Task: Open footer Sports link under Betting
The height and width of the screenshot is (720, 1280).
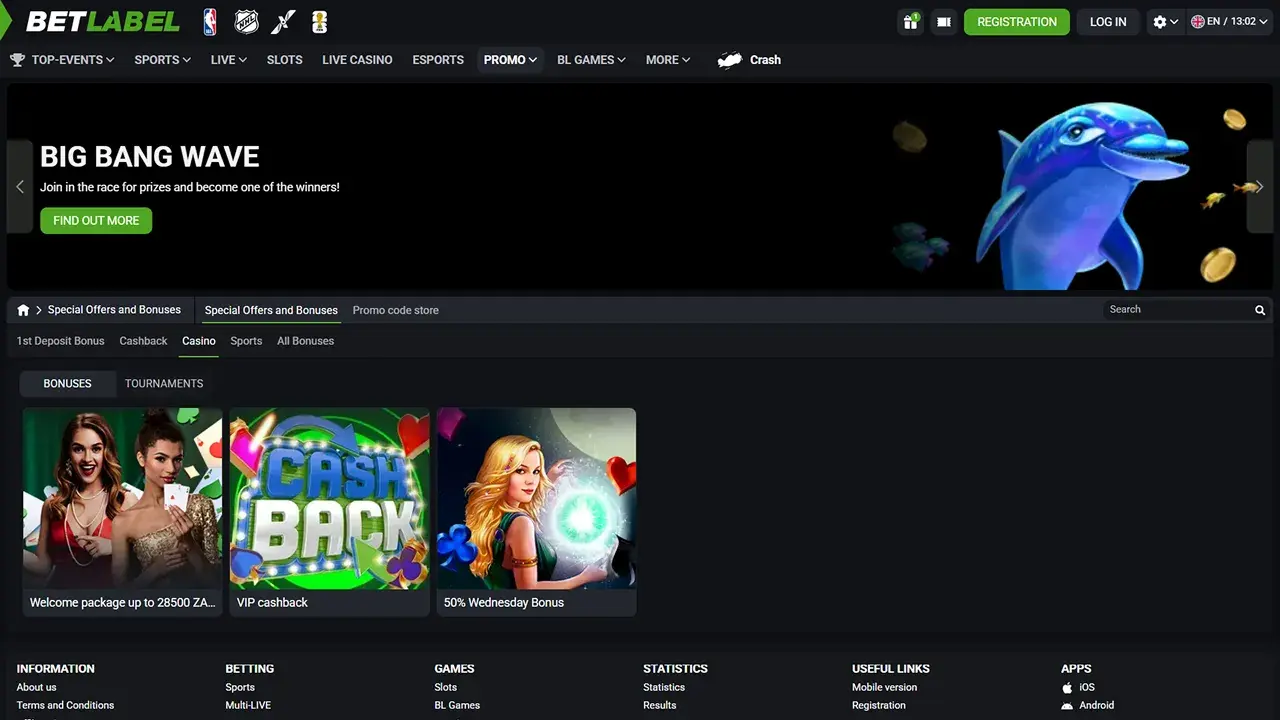Action: pos(240,687)
